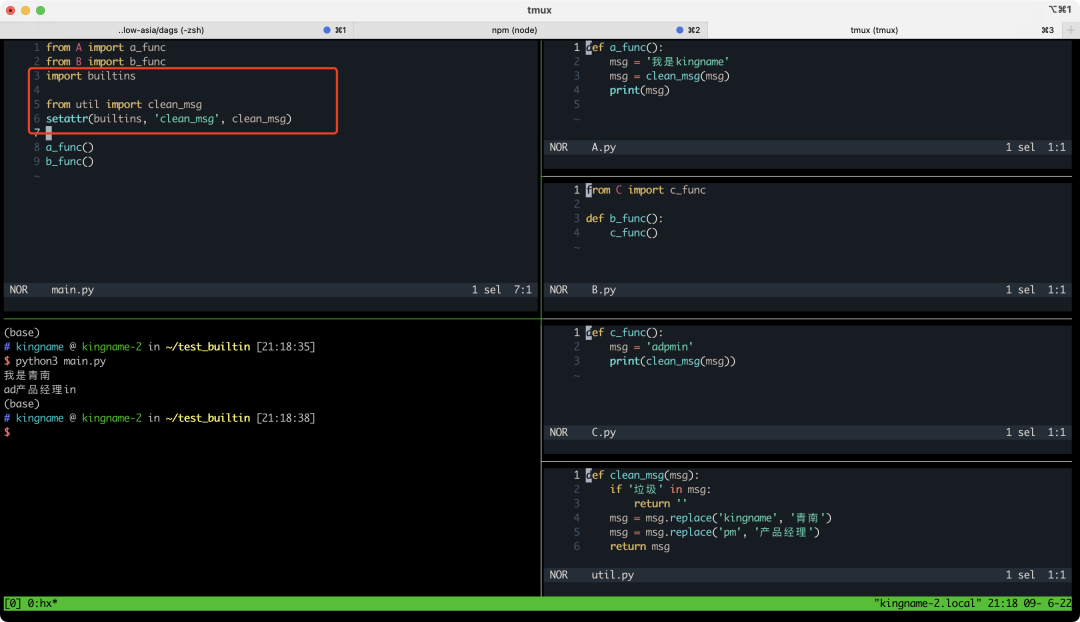Image resolution: width=1080 pixels, height=622 pixels.
Task: Switch to the low-asia/dags zsh tab
Action: click(160, 30)
